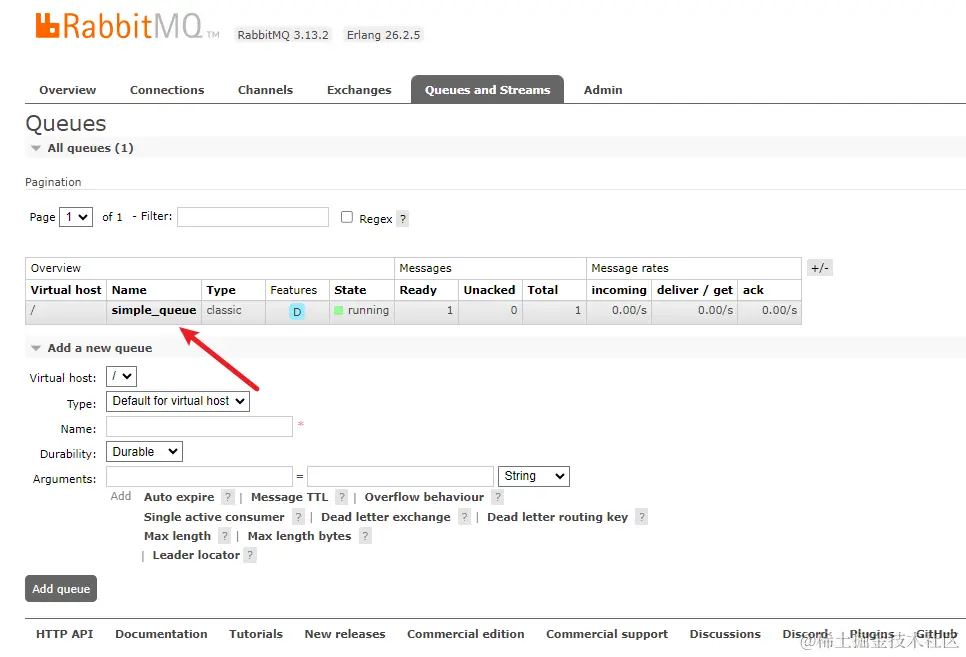Switch to the Overview tab
The width and height of the screenshot is (966, 657).
(68, 90)
